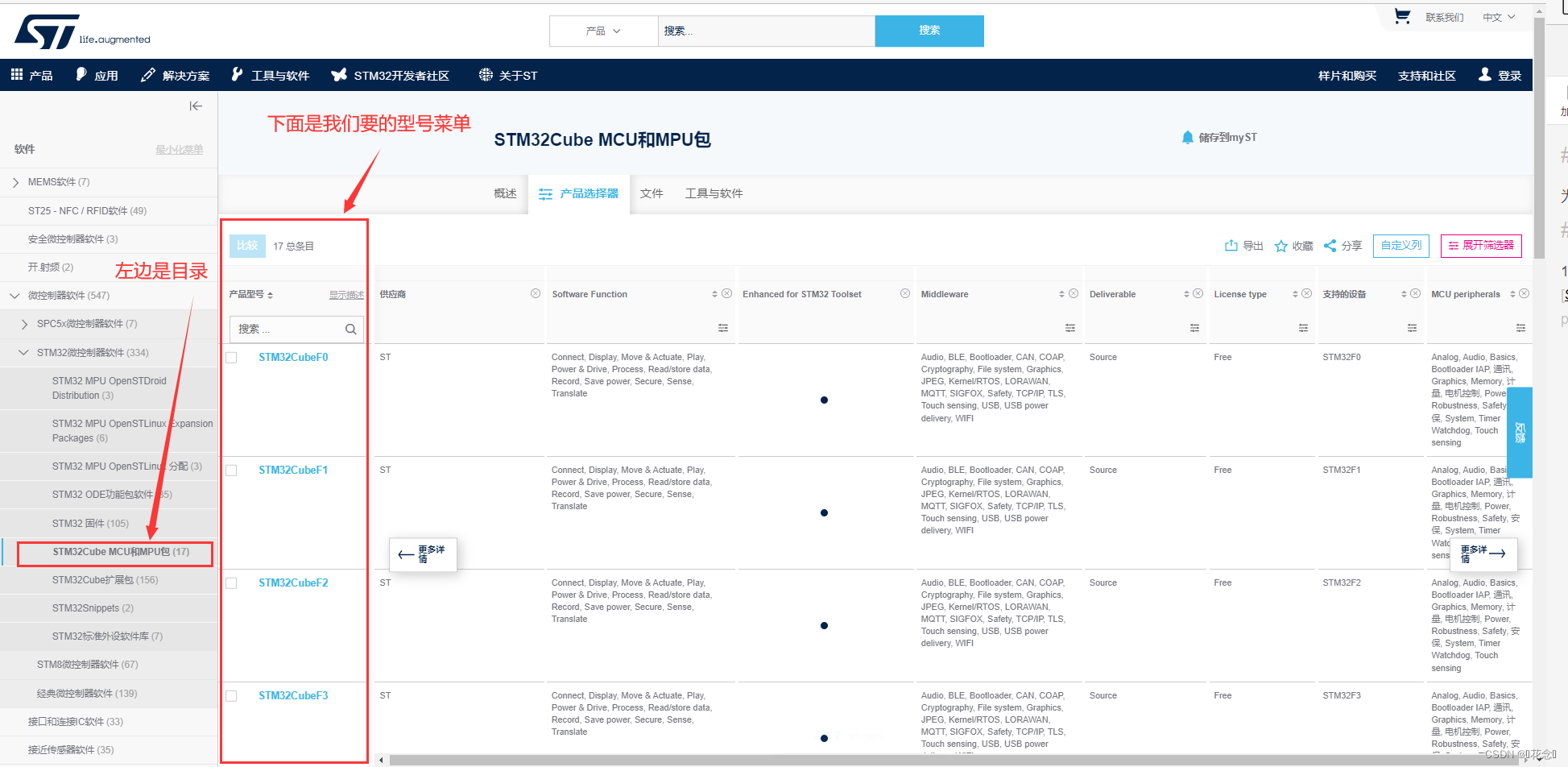Switch to the 工具与软件 tab
The height and width of the screenshot is (767, 1568).
click(714, 193)
